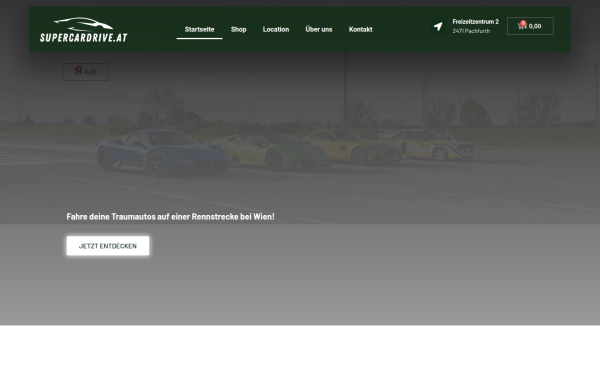This screenshot has width=600, height=375.
Task: Click the headline about Traumautos bei Wien
Action: [x=170, y=217]
